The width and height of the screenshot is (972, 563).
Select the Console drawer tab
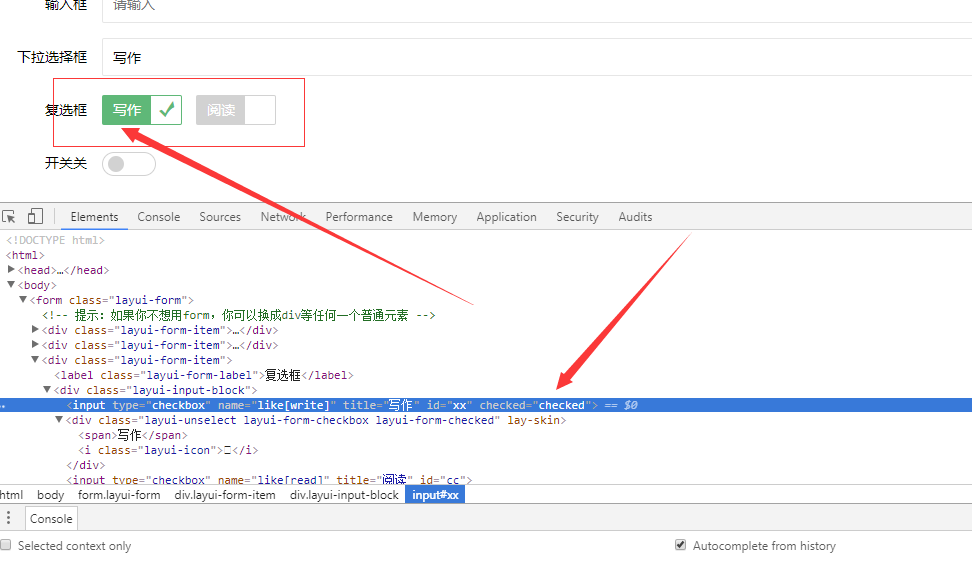[x=51, y=518]
